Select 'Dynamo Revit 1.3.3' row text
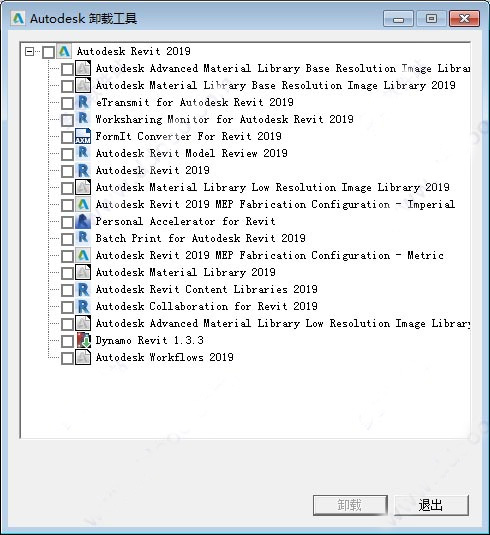The width and height of the screenshot is (490, 535). tap(149, 341)
